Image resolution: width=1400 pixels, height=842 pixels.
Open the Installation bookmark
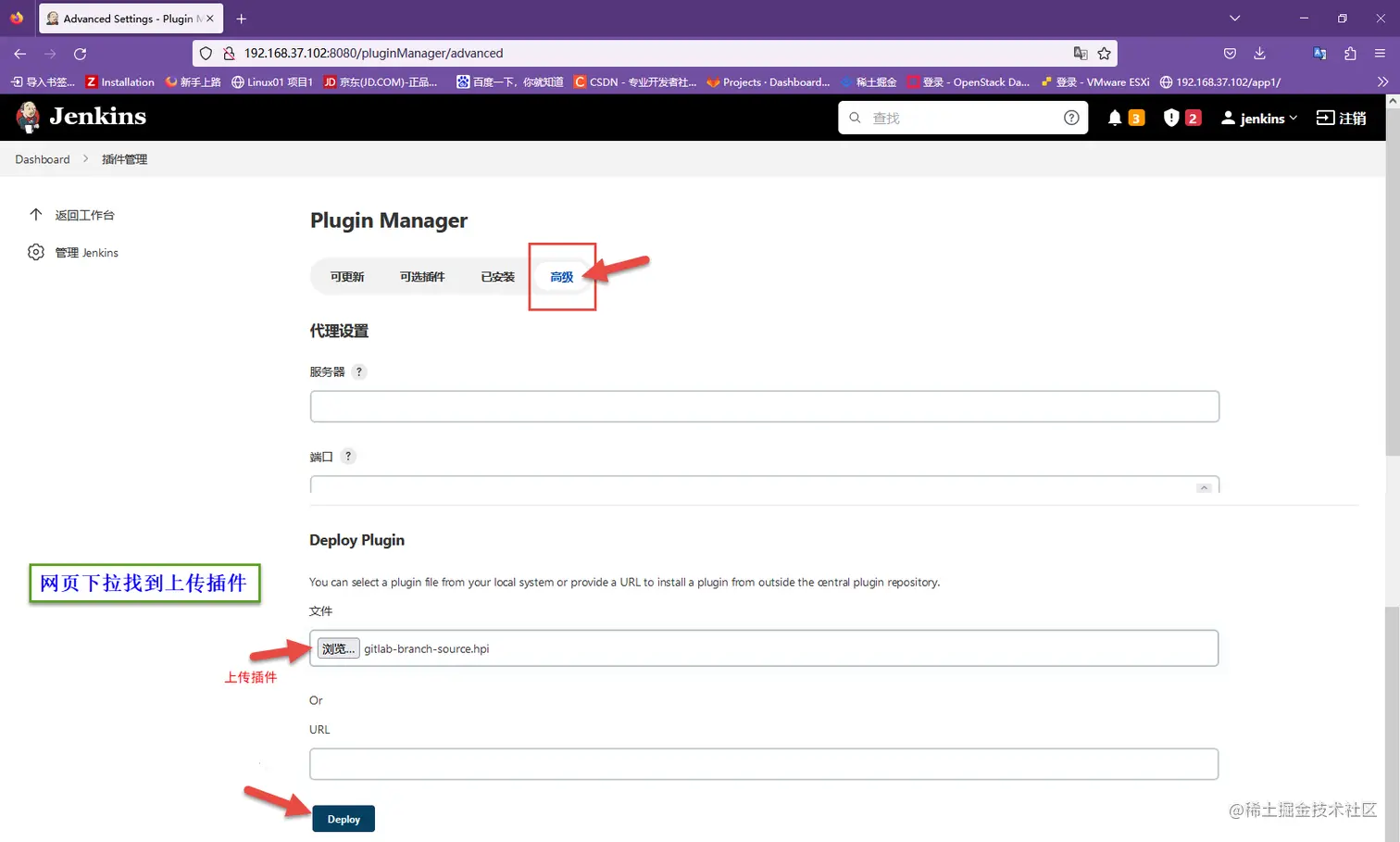[x=119, y=82]
